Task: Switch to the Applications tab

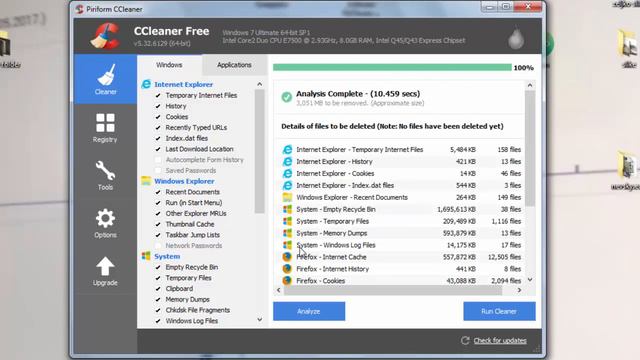Action: click(234, 65)
